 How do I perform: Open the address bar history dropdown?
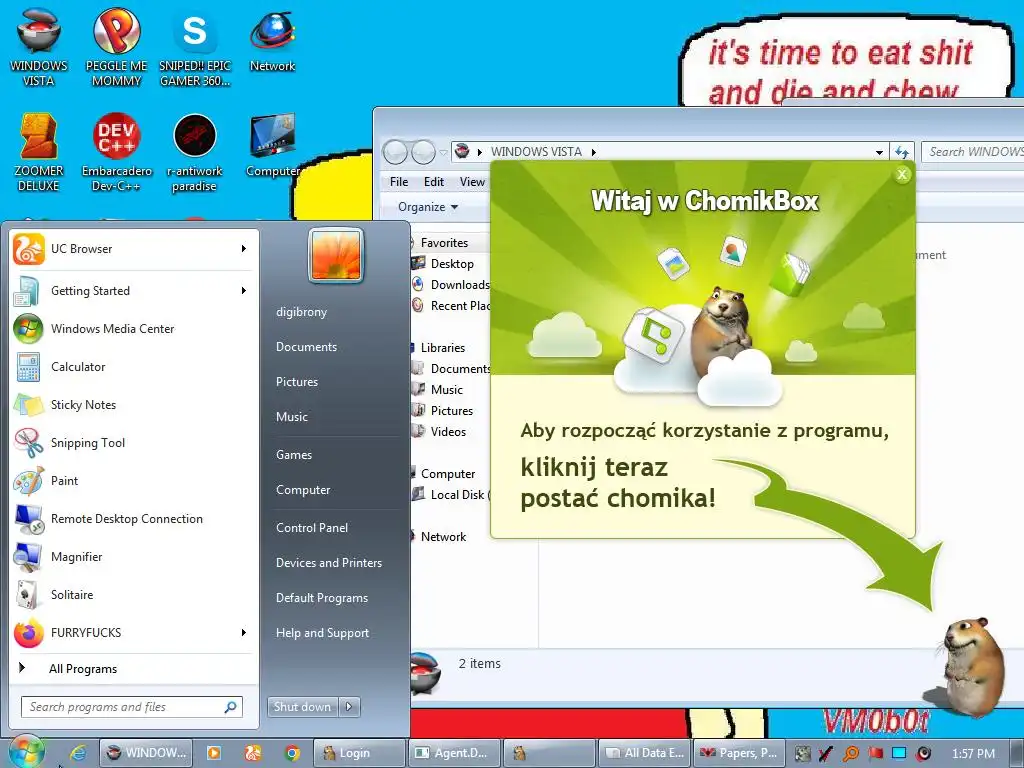pos(879,152)
